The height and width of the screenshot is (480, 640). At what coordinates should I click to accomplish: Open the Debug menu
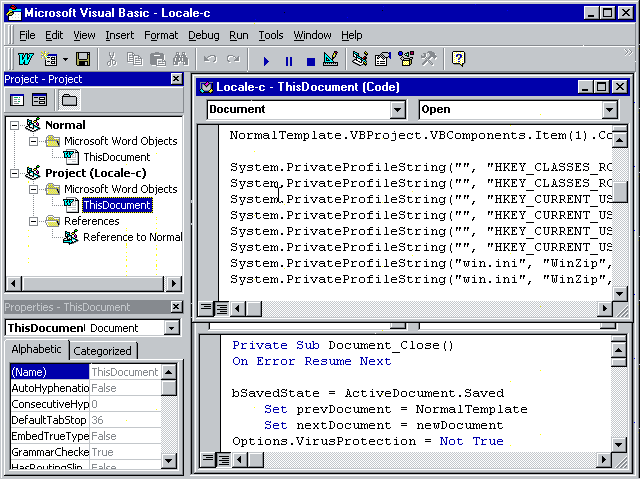(x=203, y=36)
